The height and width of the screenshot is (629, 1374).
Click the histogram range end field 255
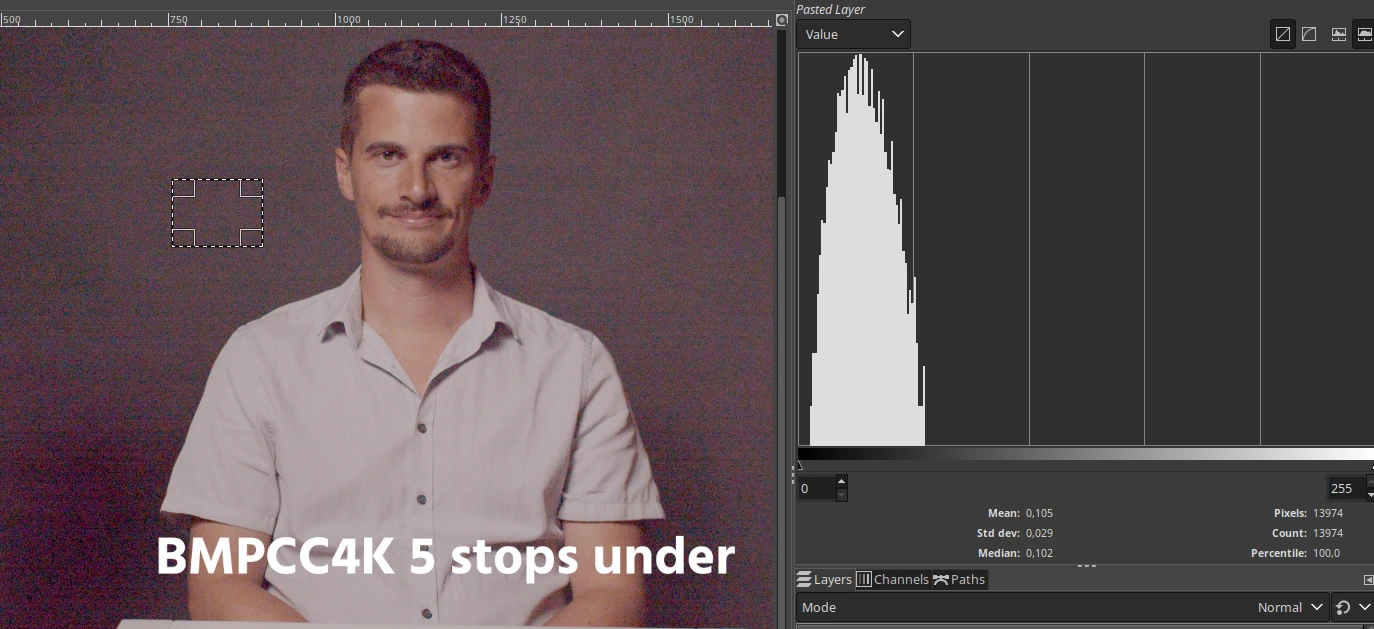1344,488
